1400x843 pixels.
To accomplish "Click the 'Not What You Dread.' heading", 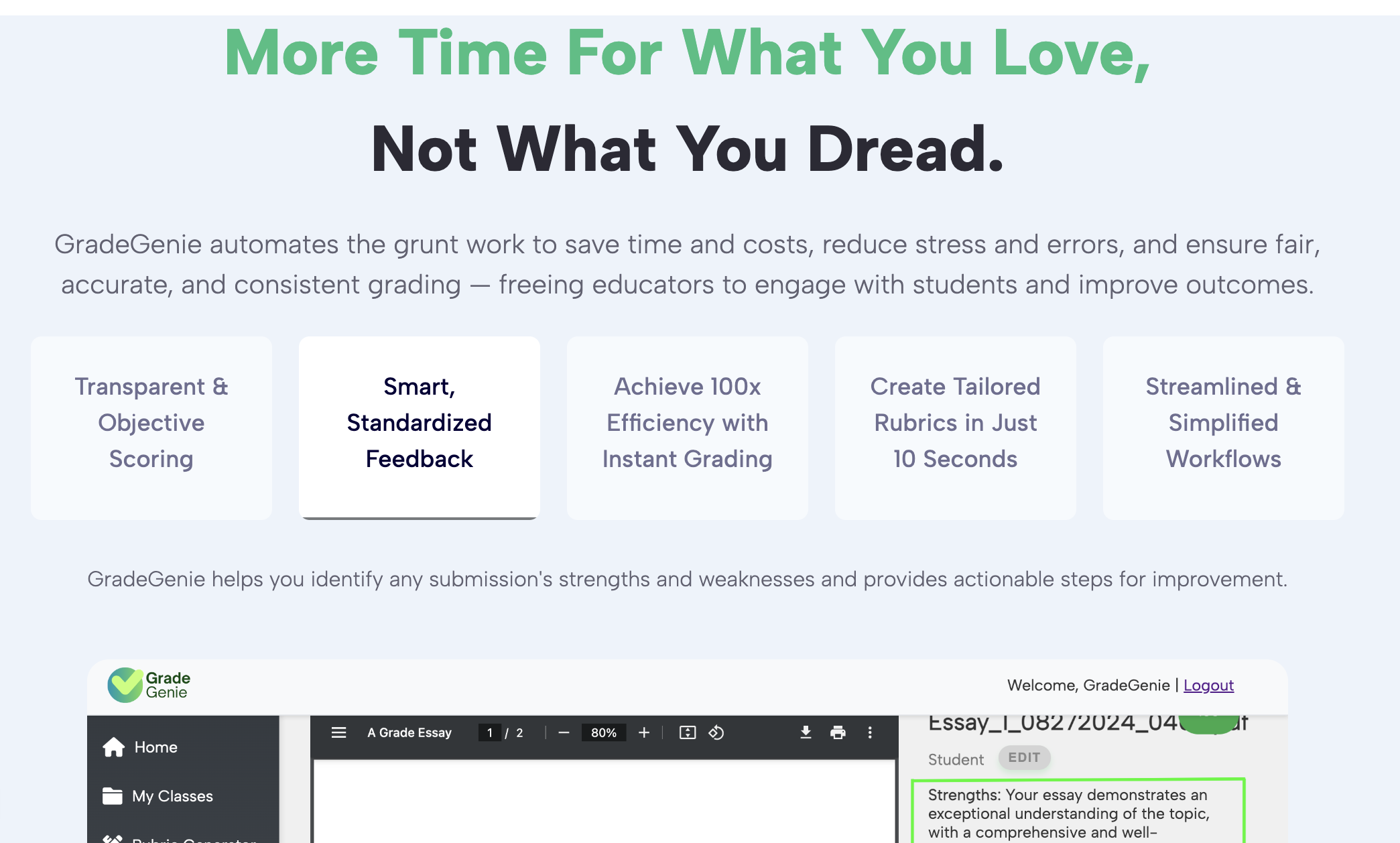I will 688,148.
